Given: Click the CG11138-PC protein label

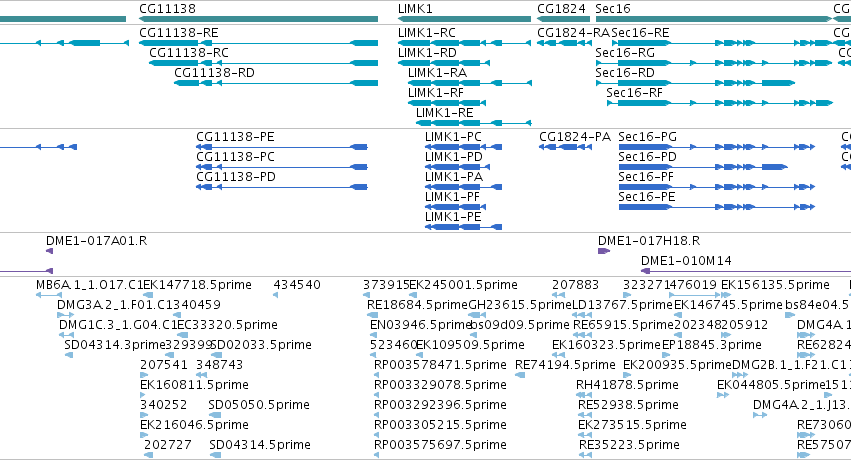Looking at the screenshot, I should (236, 157).
